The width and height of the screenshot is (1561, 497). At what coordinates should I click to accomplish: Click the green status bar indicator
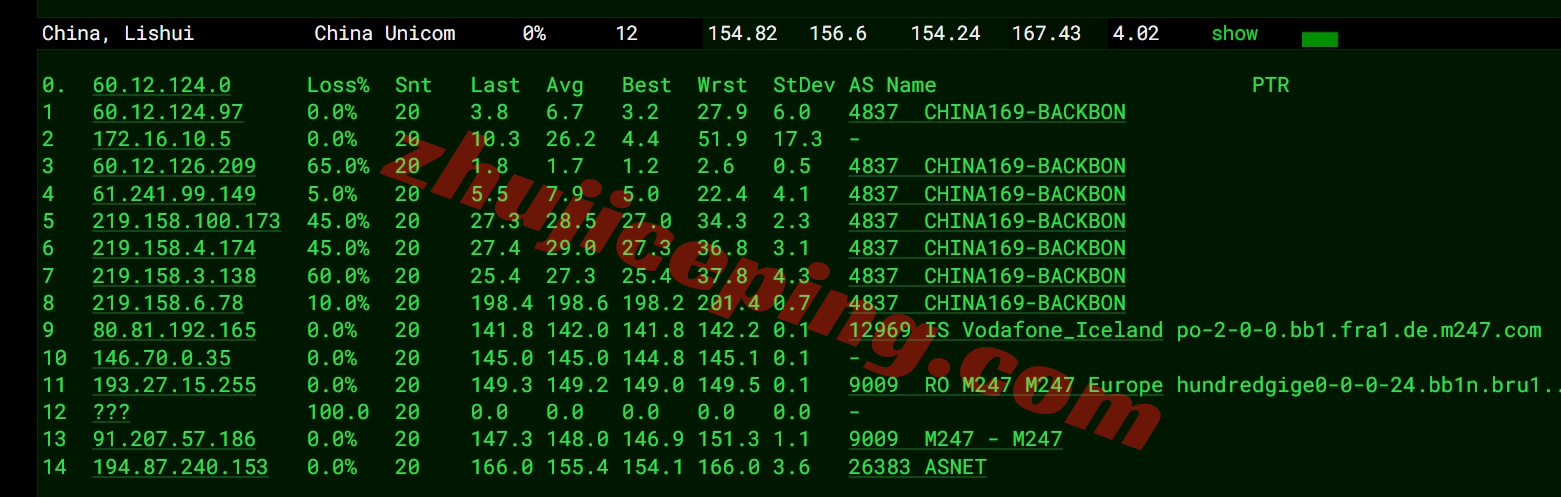(x=1319, y=39)
